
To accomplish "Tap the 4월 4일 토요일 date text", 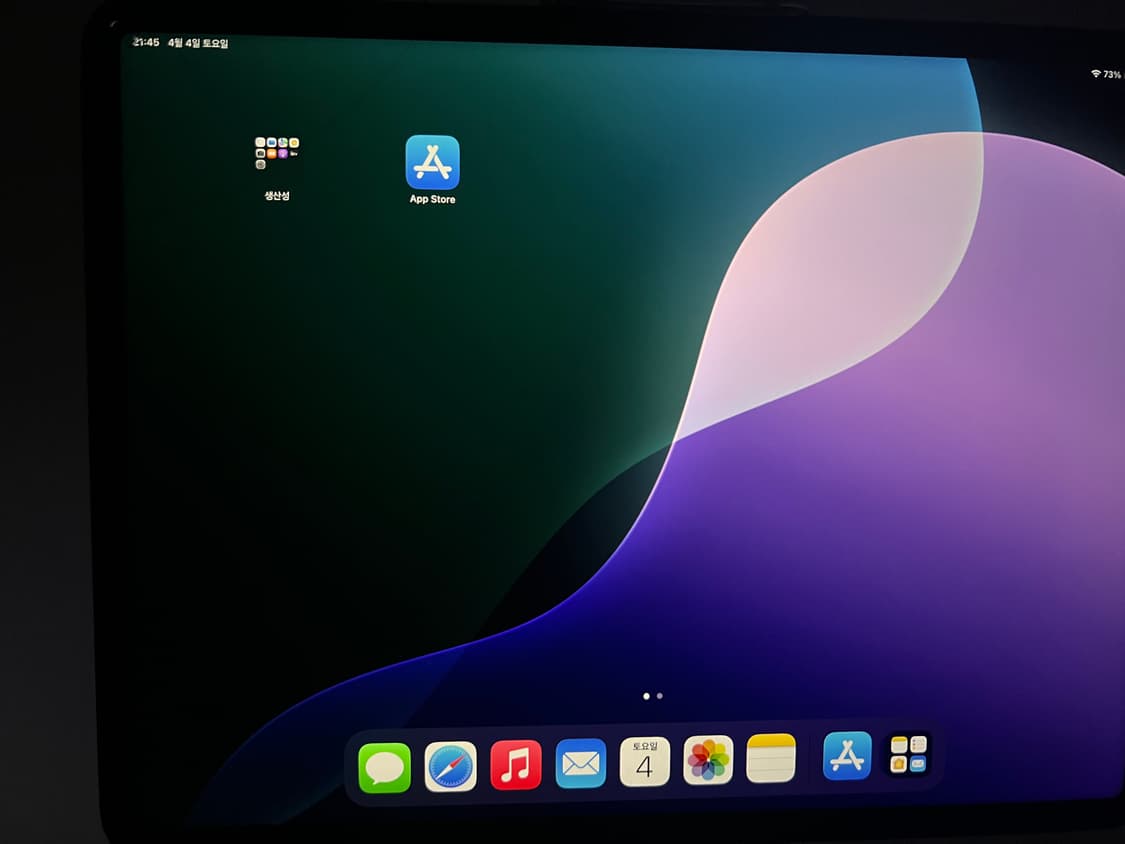I will pos(198,44).
